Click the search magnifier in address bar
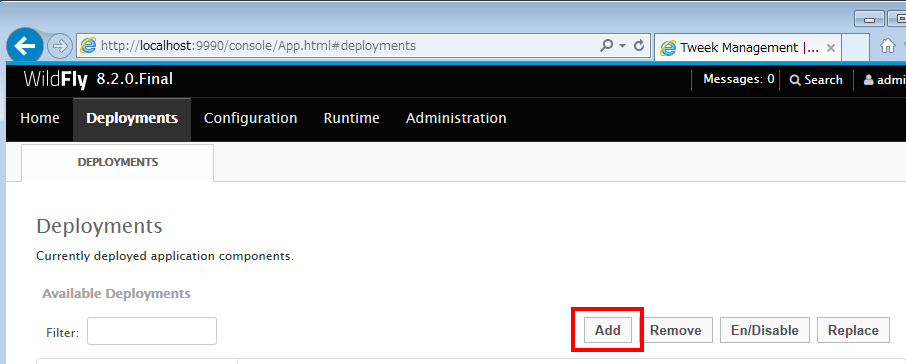 click(607, 45)
